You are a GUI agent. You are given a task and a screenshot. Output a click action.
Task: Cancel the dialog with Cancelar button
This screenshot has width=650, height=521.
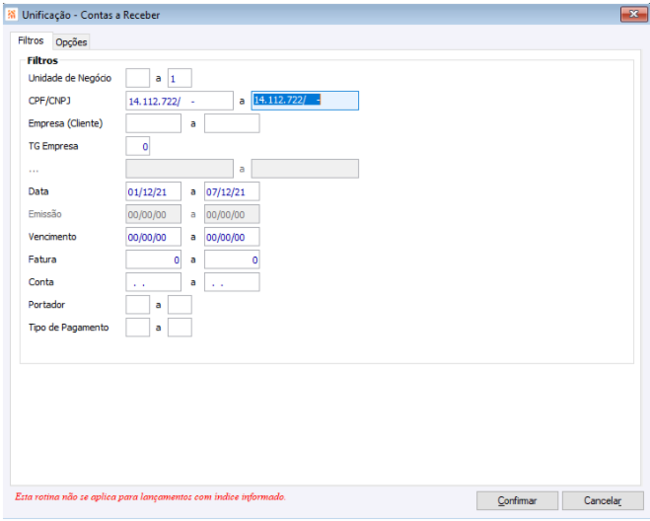pyautogui.click(x=603, y=501)
